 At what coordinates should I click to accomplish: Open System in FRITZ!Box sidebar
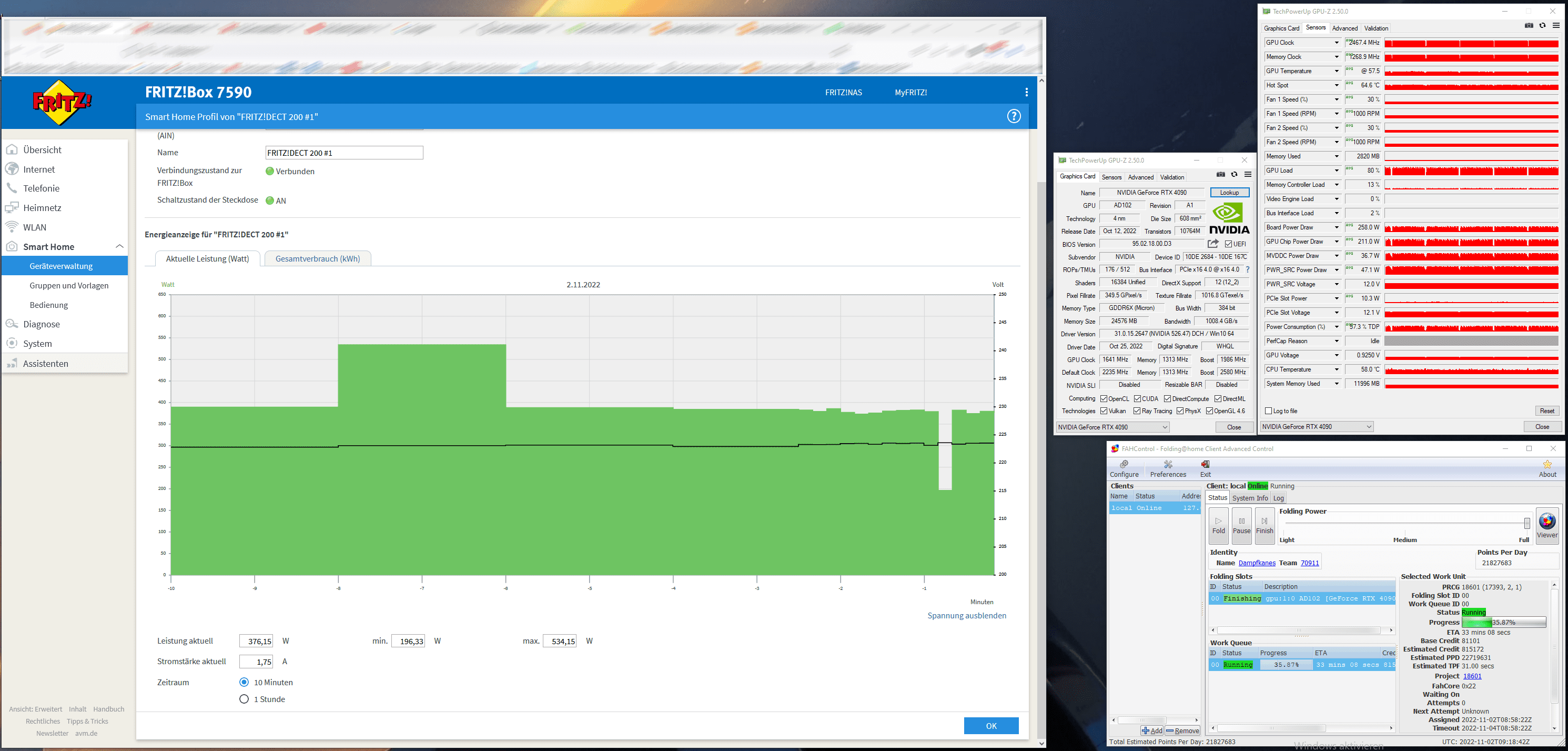[x=38, y=344]
